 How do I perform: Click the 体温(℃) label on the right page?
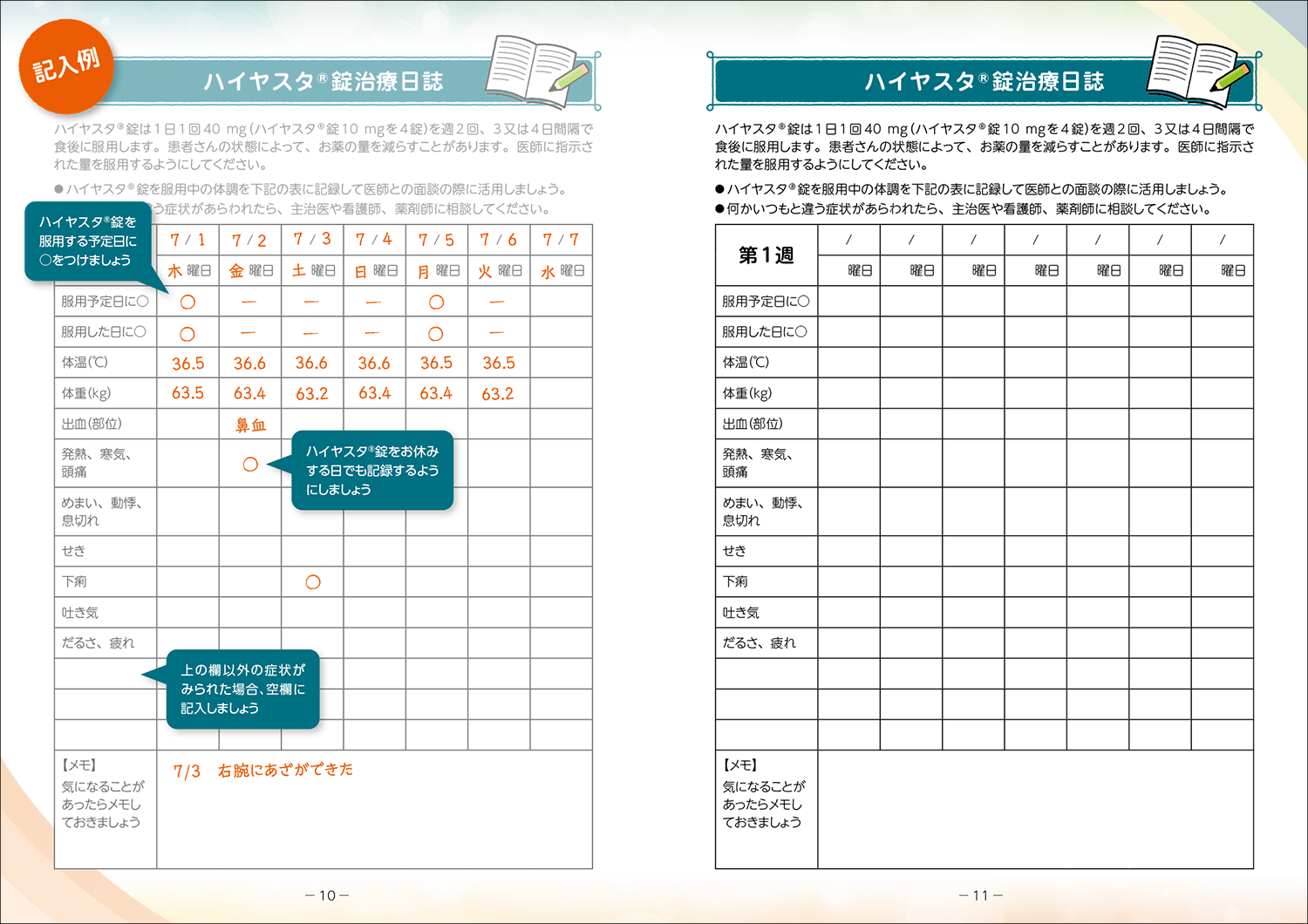746,363
